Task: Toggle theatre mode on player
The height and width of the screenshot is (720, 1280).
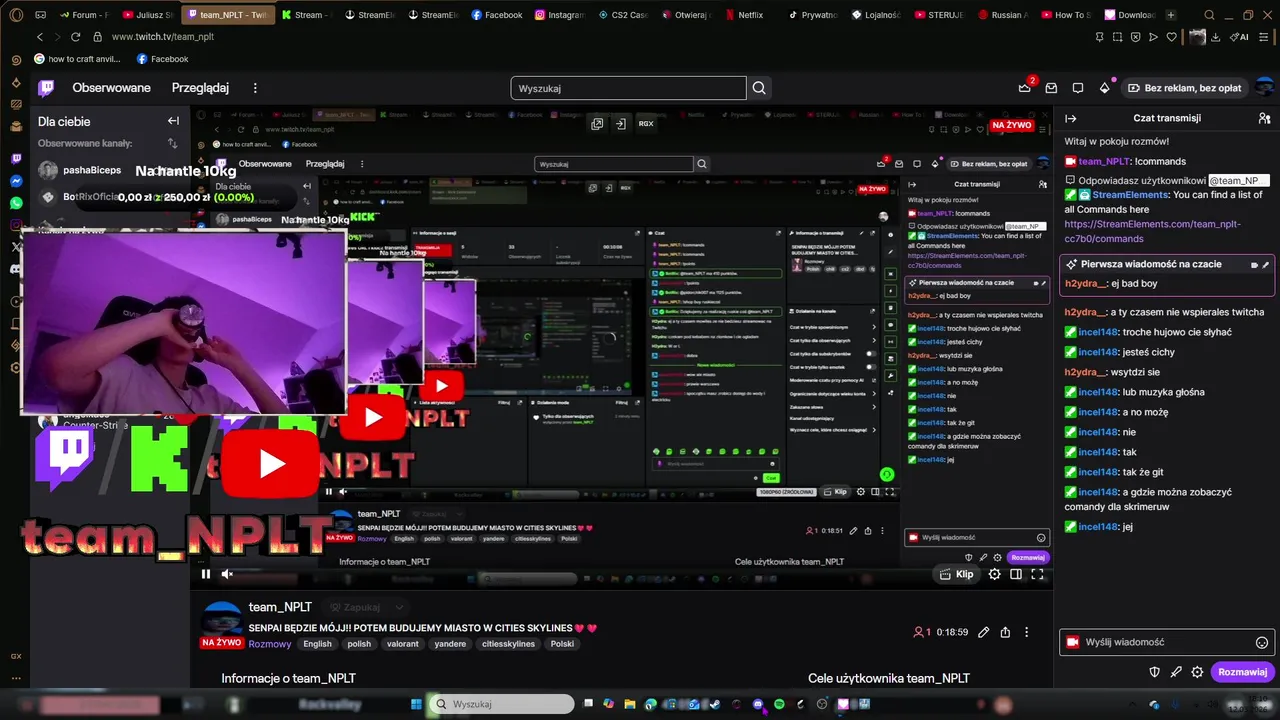Action: coord(1016,574)
